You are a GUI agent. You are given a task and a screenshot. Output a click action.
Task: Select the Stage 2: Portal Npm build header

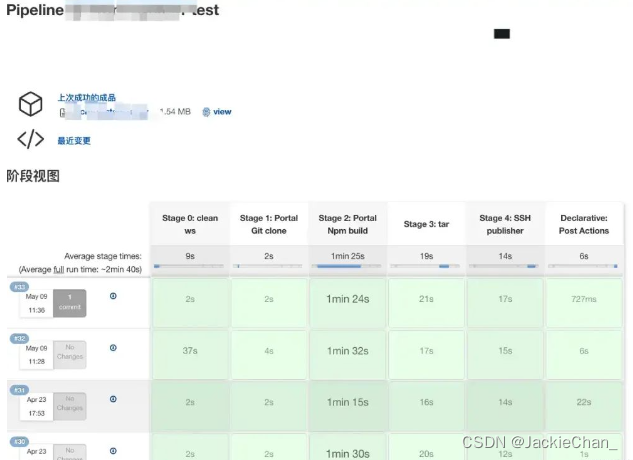click(348, 224)
